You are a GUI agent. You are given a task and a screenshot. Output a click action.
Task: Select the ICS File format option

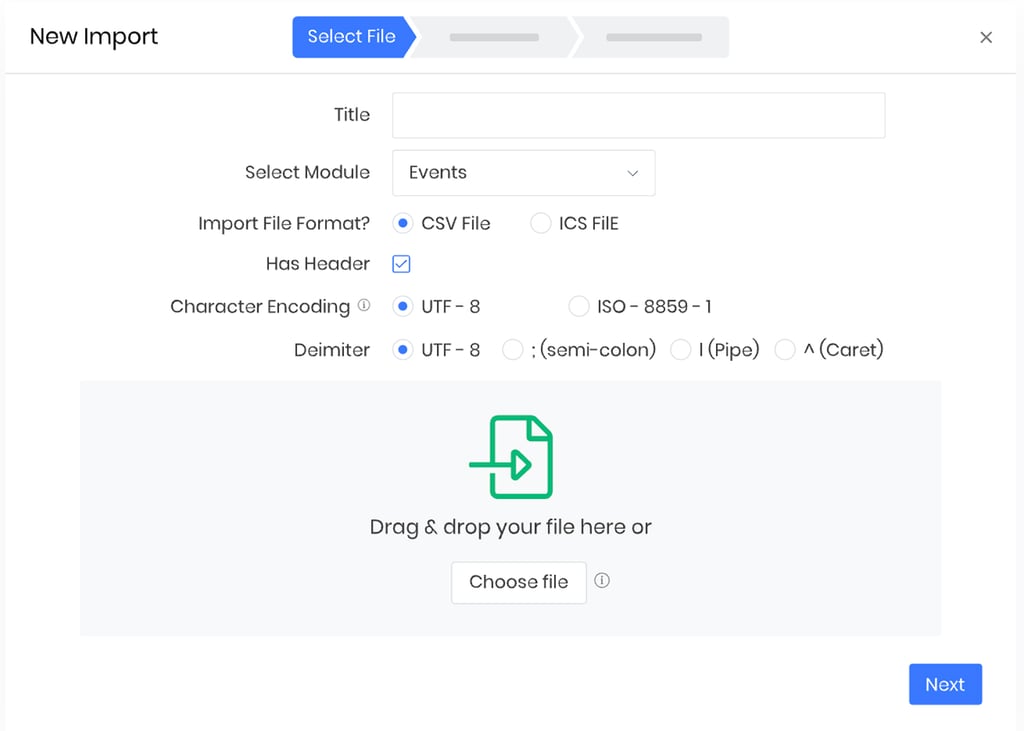(x=540, y=223)
